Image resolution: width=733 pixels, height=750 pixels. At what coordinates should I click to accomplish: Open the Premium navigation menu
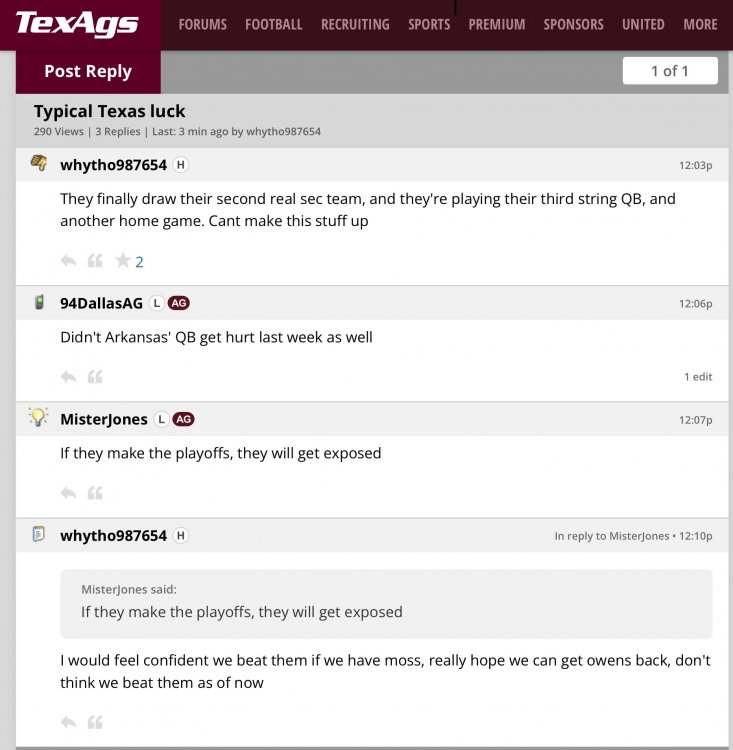tap(496, 24)
